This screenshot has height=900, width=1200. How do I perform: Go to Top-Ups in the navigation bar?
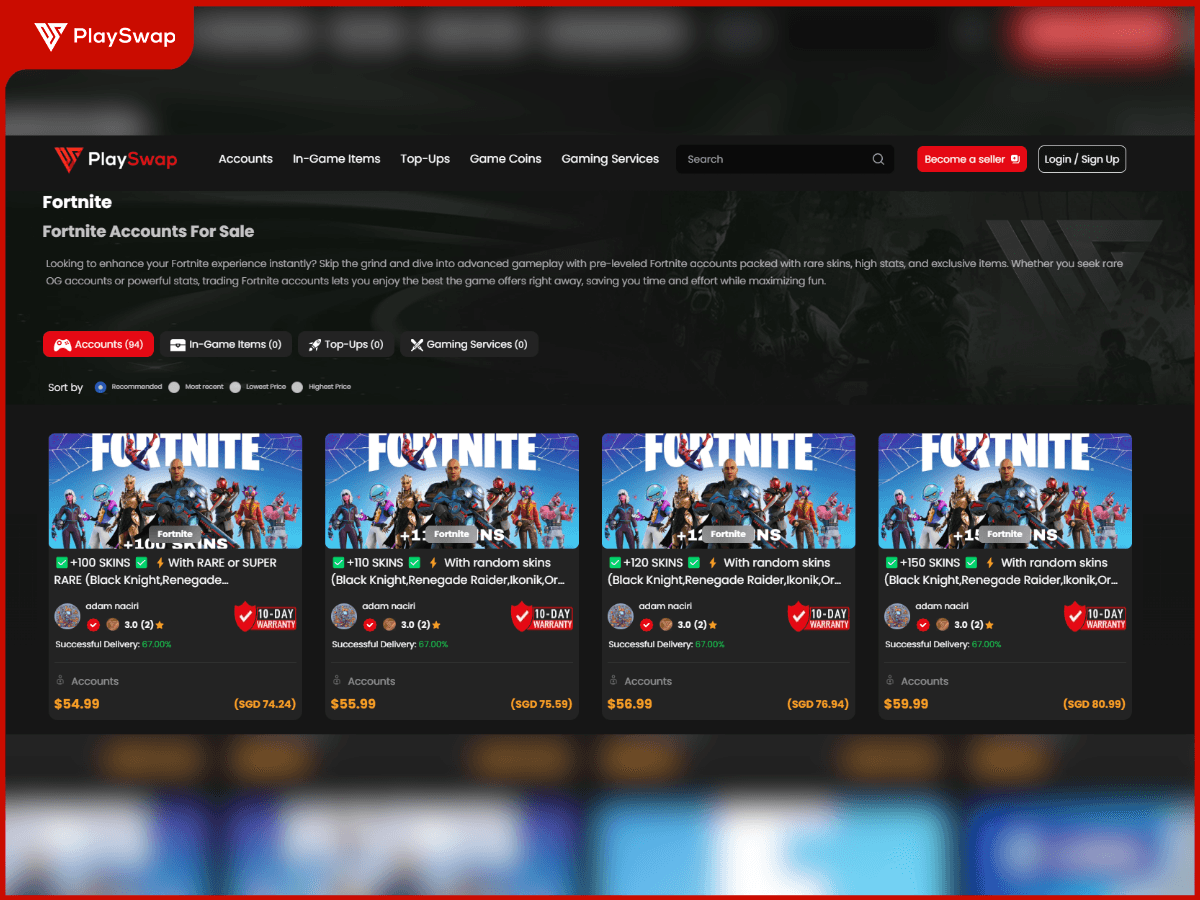[x=425, y=159]
